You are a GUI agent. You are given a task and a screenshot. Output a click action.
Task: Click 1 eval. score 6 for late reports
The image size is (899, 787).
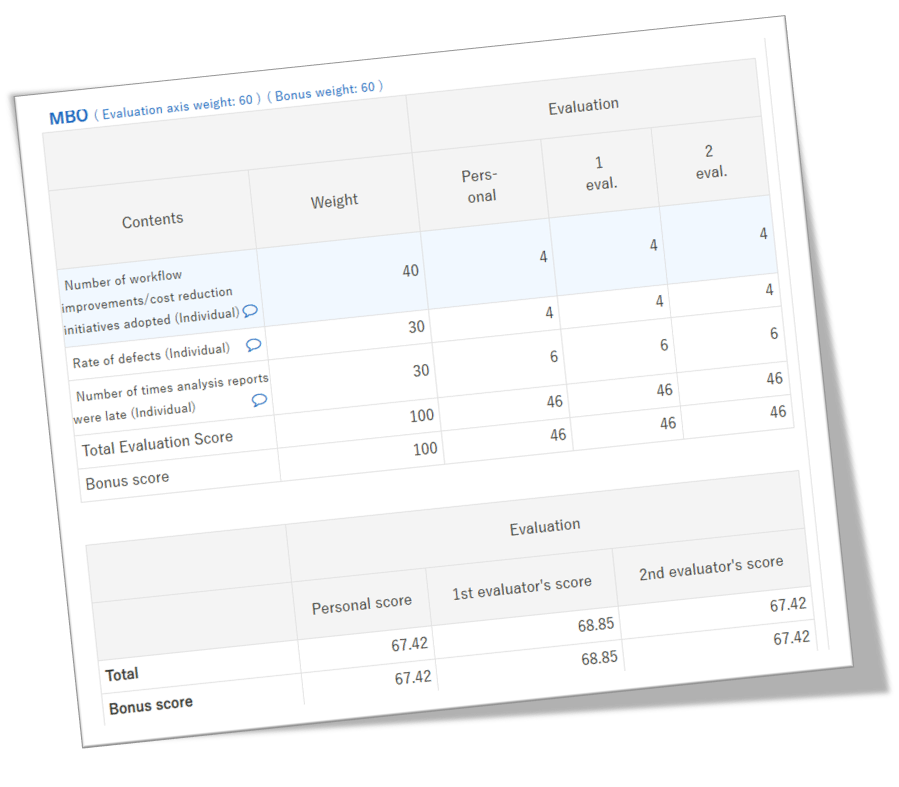pyautogui.click(x=664, y=345)
